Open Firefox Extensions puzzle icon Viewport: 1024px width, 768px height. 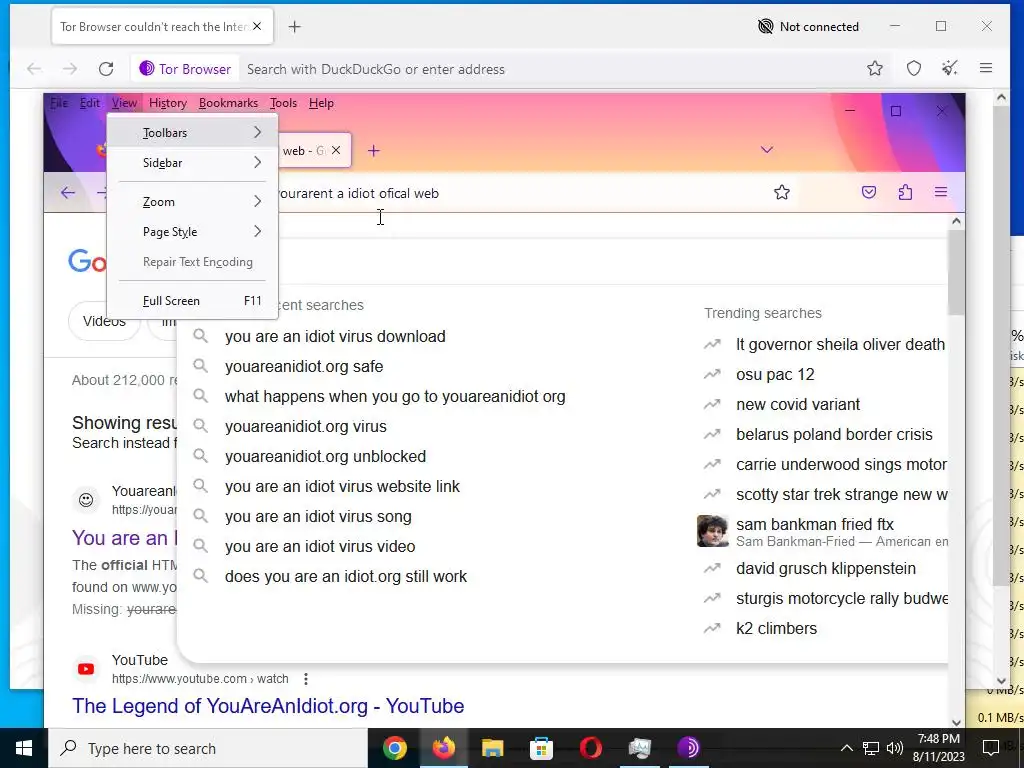coord(905,192)
